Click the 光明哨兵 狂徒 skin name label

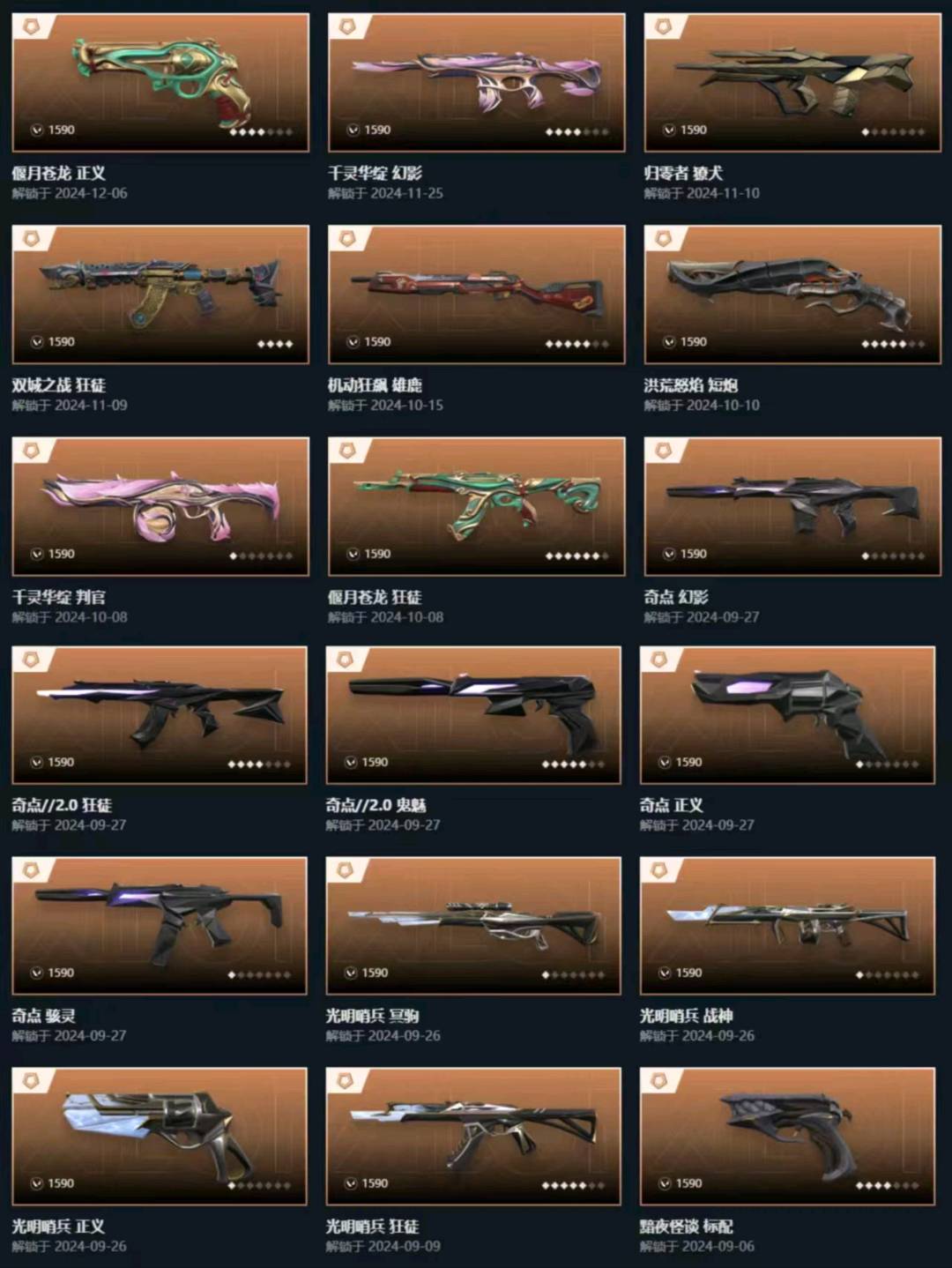pos(372,1227)
